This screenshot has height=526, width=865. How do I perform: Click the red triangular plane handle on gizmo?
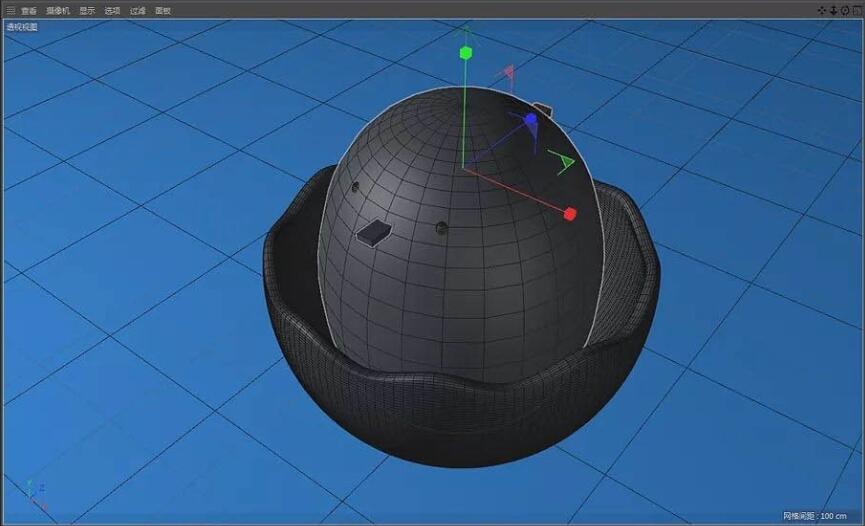pos(508,73)
